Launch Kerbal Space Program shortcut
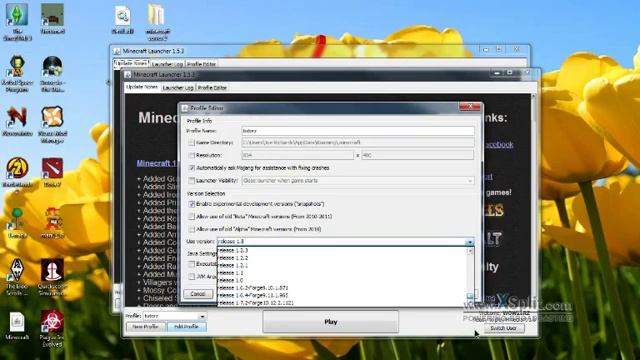640x360 pixels. click(17, 73)
